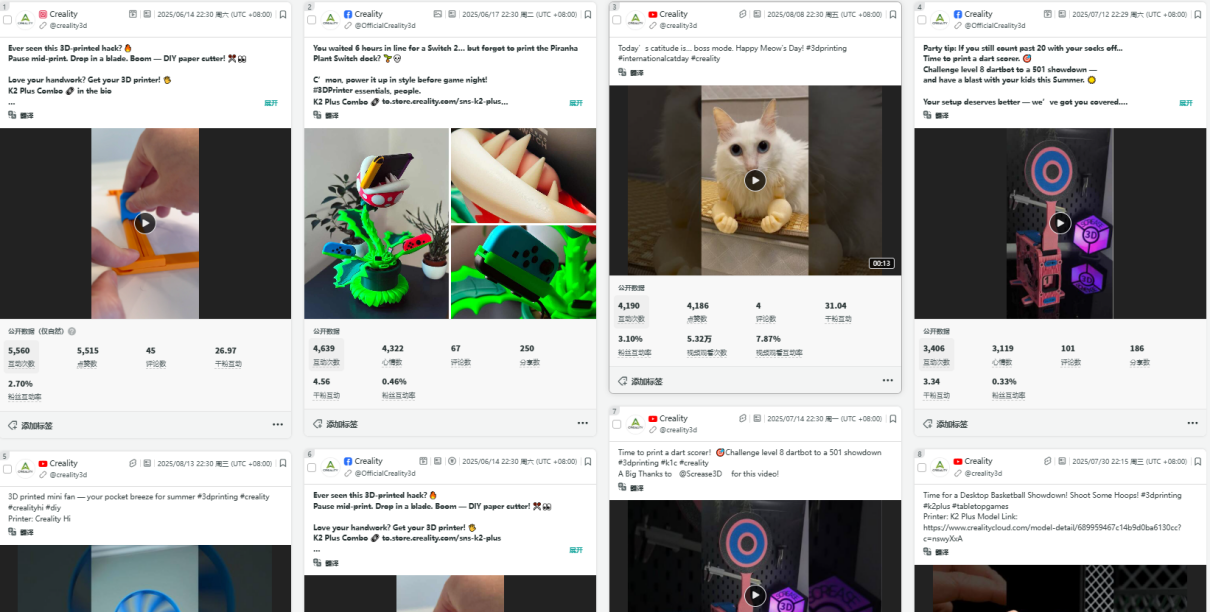Viewport: 1210px width, 612px height.
Task: Click add-tag icon on Instagram post card
Action: (x=13, y=425)
